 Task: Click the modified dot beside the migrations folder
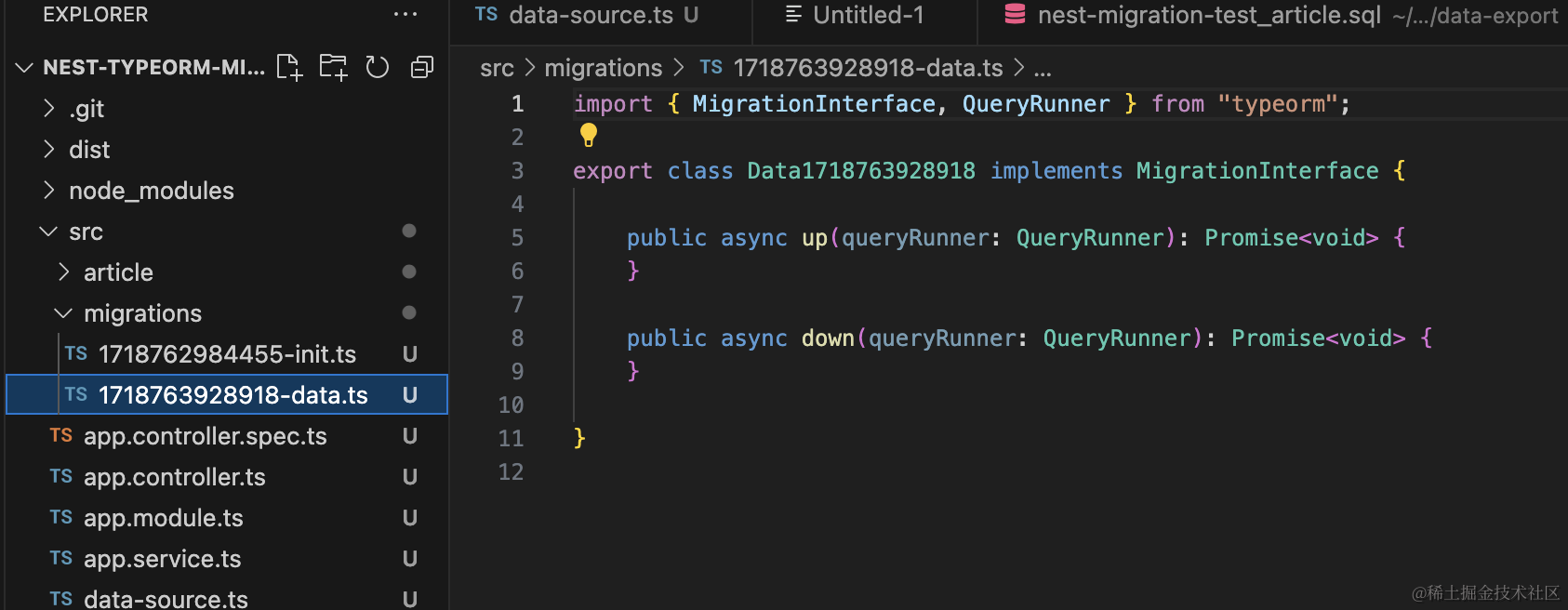click(x=409, y=312)
